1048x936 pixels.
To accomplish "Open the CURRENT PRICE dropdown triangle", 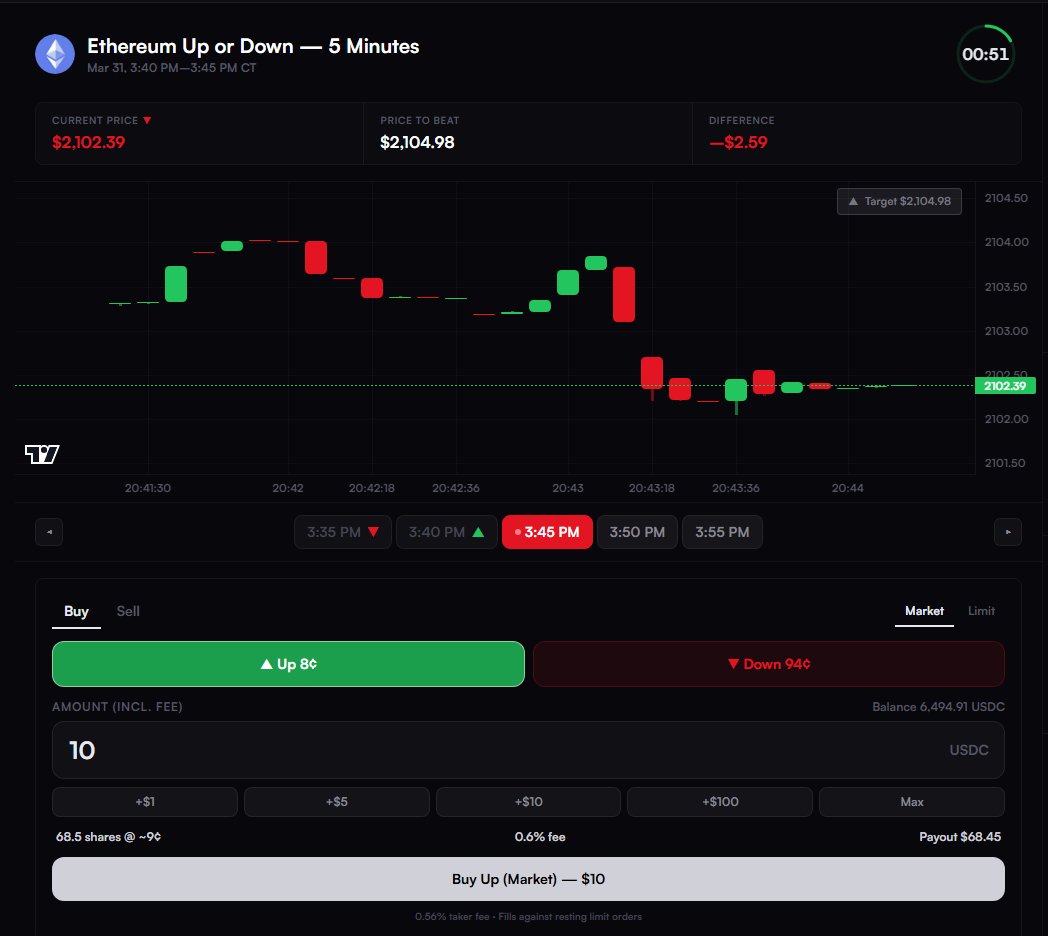I will click(x=147, y=119).
